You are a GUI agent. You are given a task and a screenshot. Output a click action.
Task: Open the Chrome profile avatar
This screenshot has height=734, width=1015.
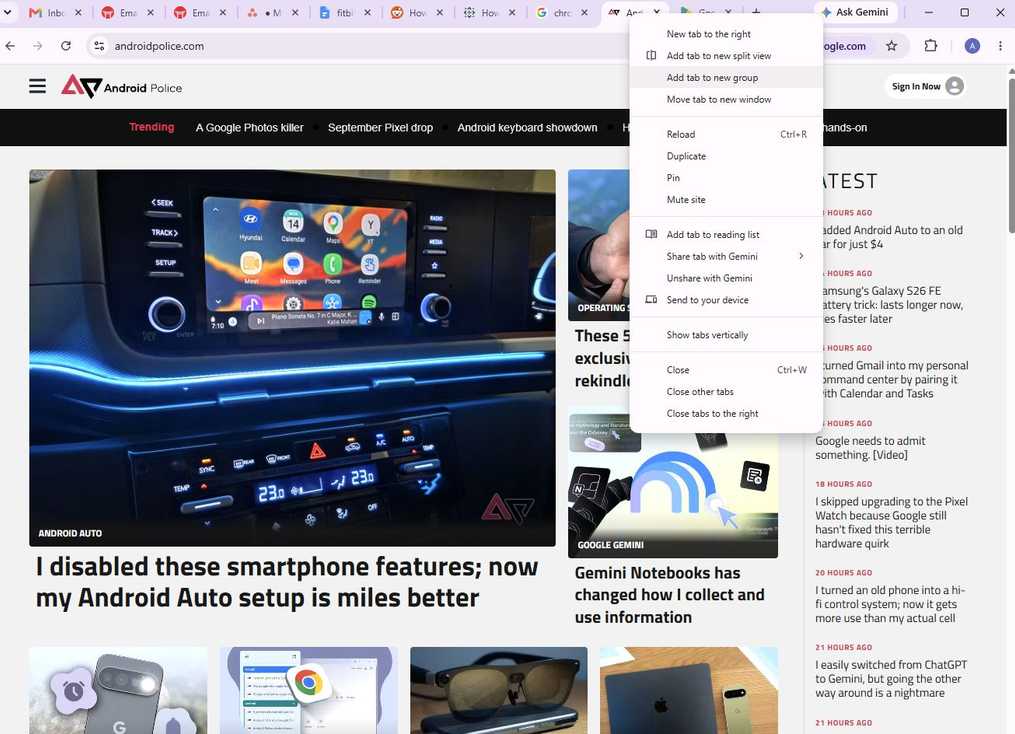tap(972, 46)
